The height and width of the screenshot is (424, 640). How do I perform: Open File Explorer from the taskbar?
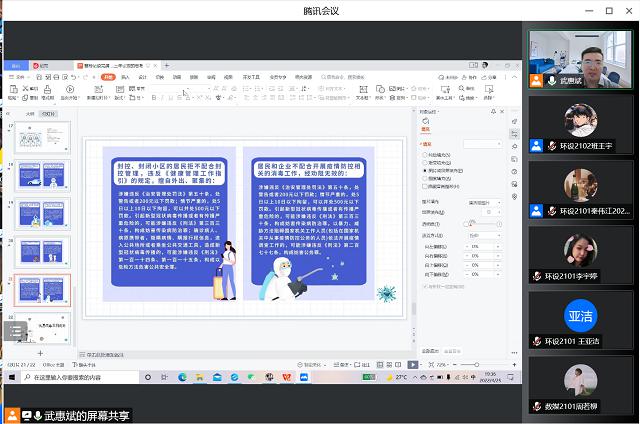(200, 377)
